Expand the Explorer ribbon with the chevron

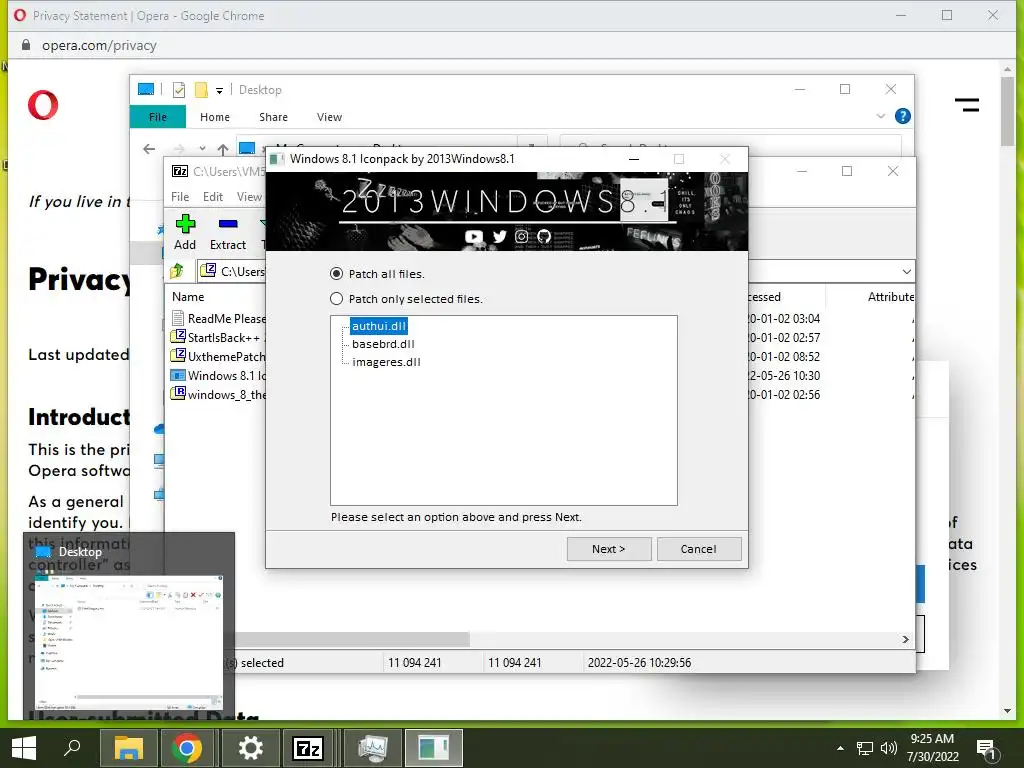880,116
